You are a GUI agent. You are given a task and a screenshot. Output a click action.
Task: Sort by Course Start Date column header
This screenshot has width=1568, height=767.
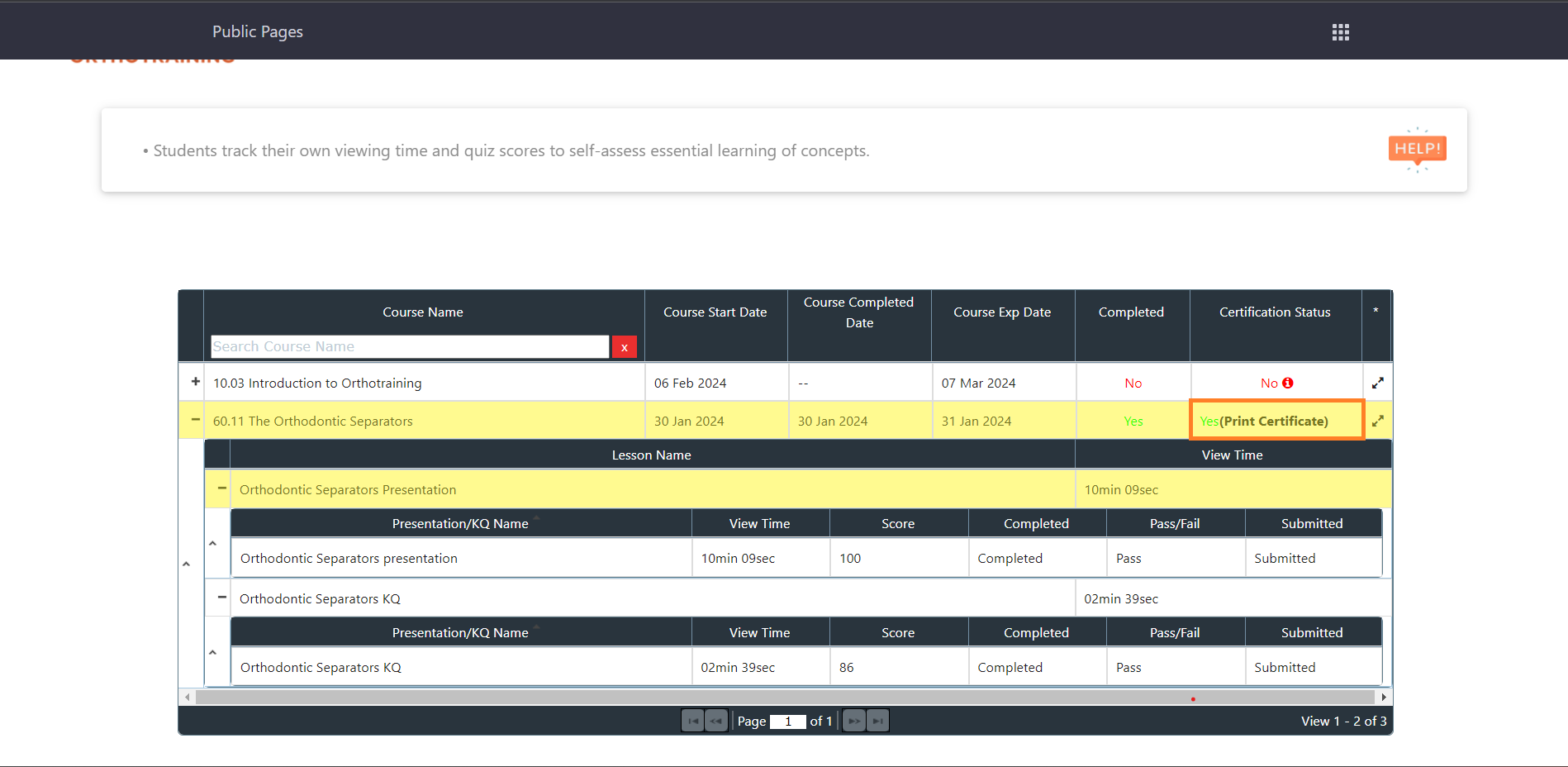pyautogui.click(x=715, y=312)
